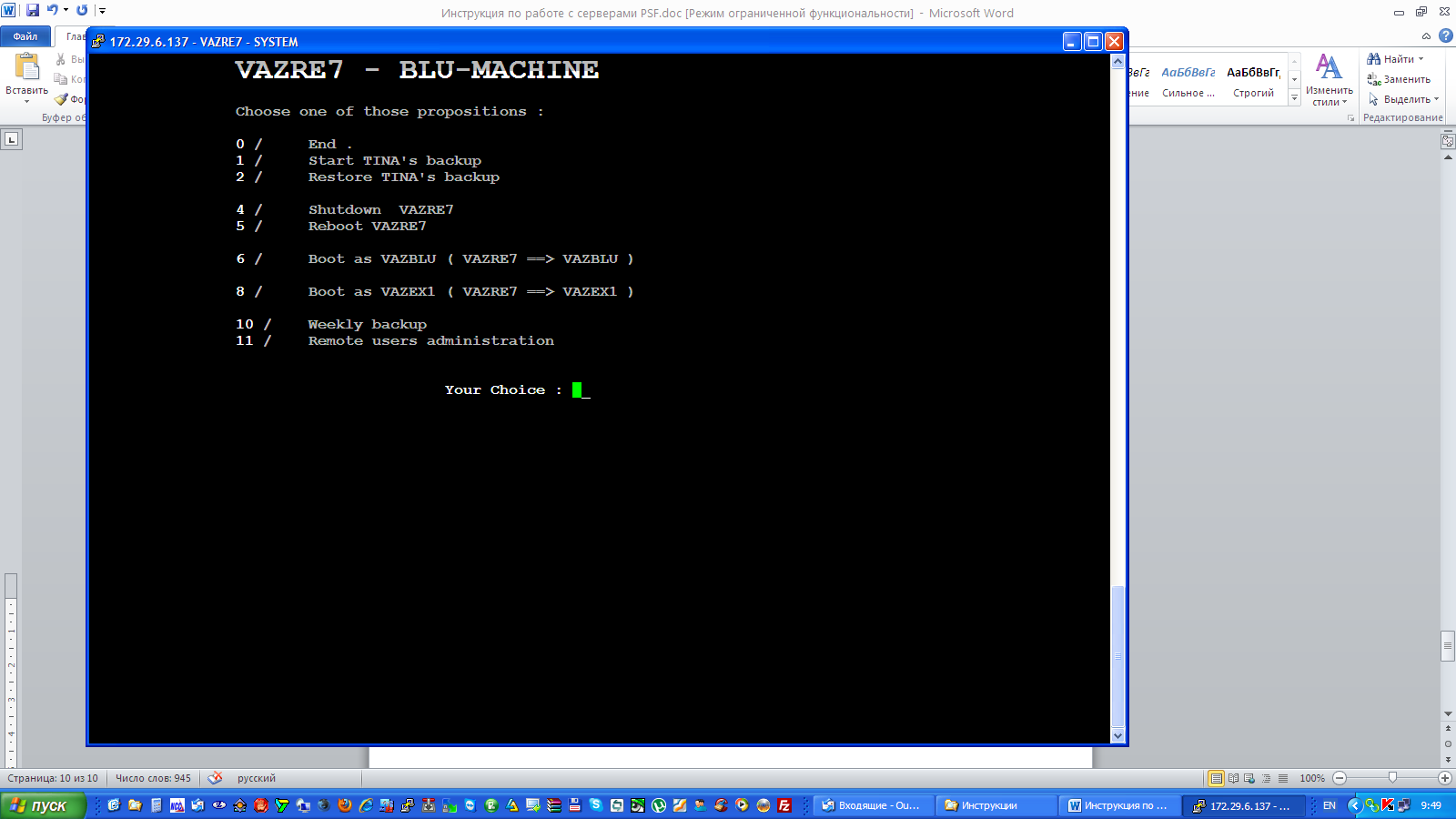Image resolution: width=1456 pixels, height=819 pixels.
Task: Click terminal scrollbar up arrow
Action: click(x=1118, y=61)
